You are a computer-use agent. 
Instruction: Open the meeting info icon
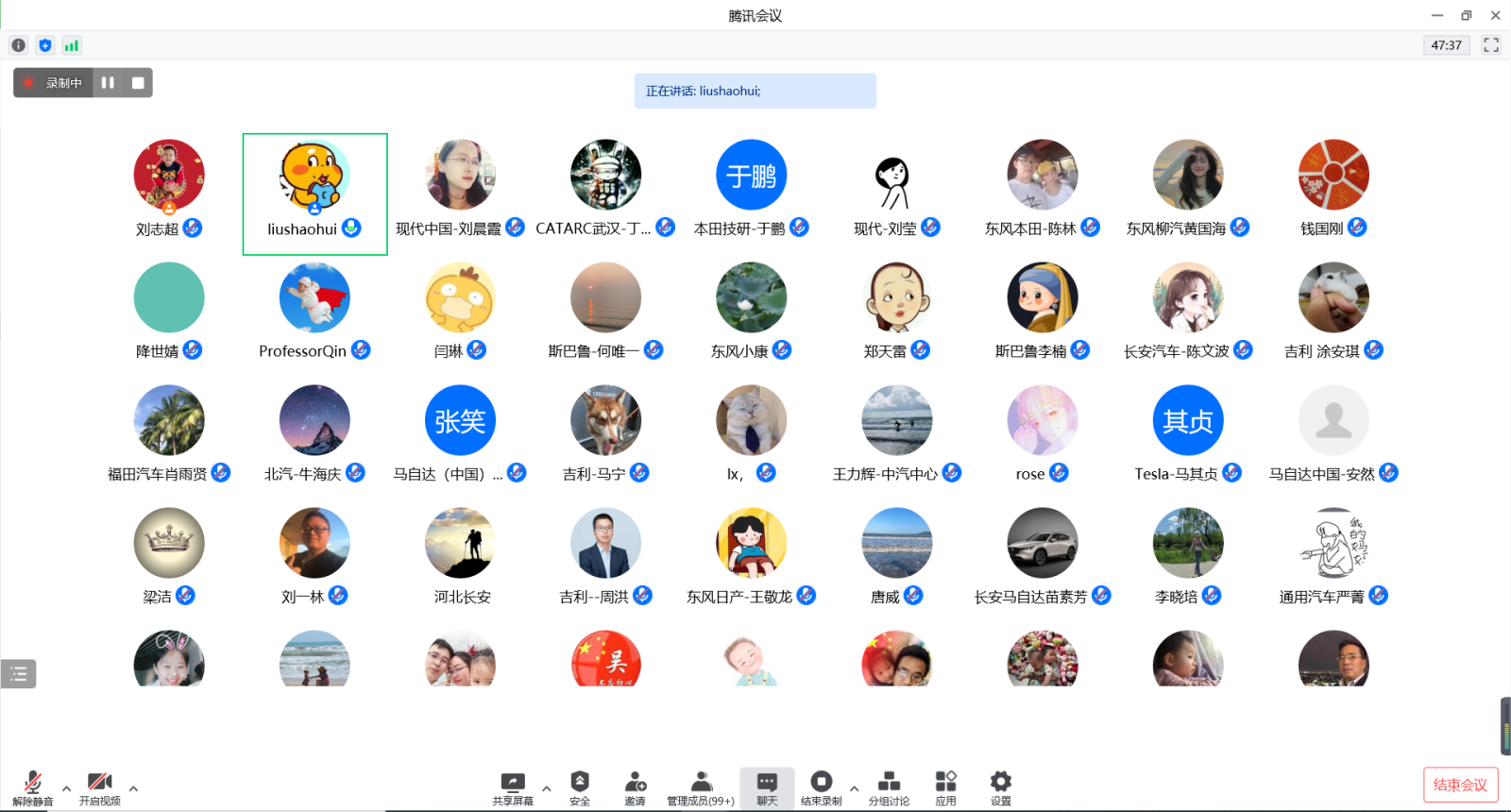pyautogui.click(x=18, y=45)
